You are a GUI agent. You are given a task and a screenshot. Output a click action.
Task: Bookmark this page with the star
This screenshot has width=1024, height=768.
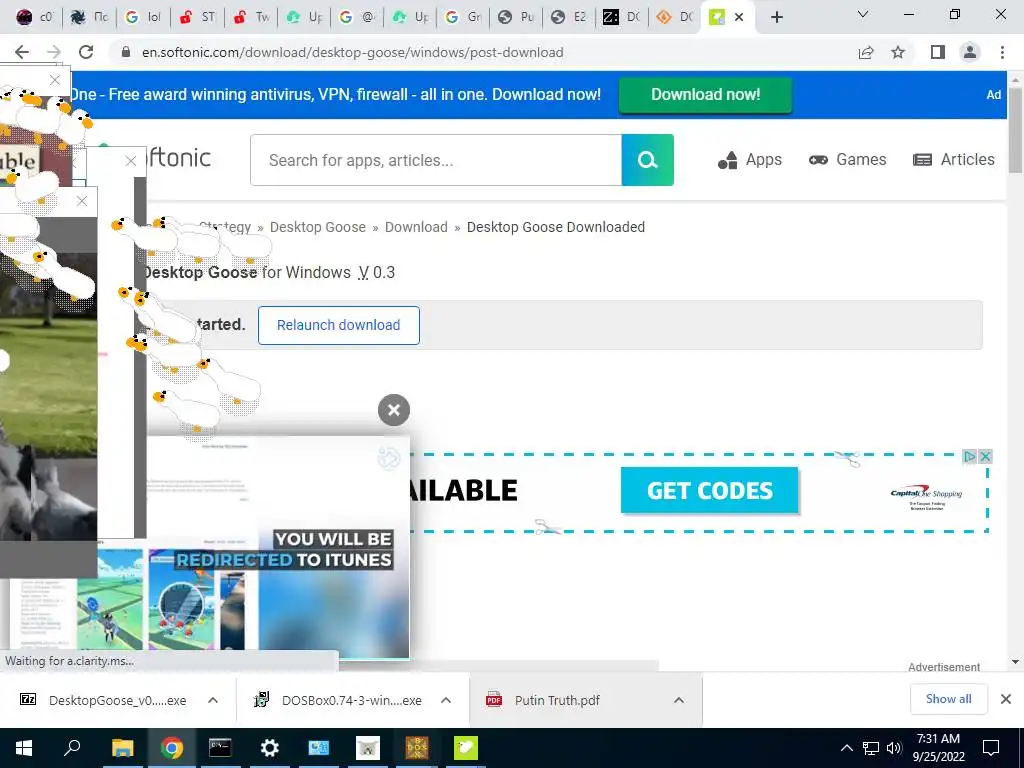coord(898,52)
